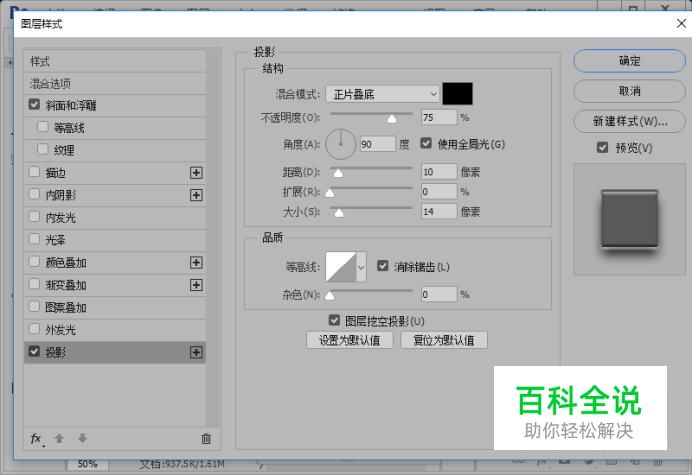This screenshot has width=692, height=475.
Task: Select 样式 in the left list
Action: pyautogui.click(x=115, y=61)
